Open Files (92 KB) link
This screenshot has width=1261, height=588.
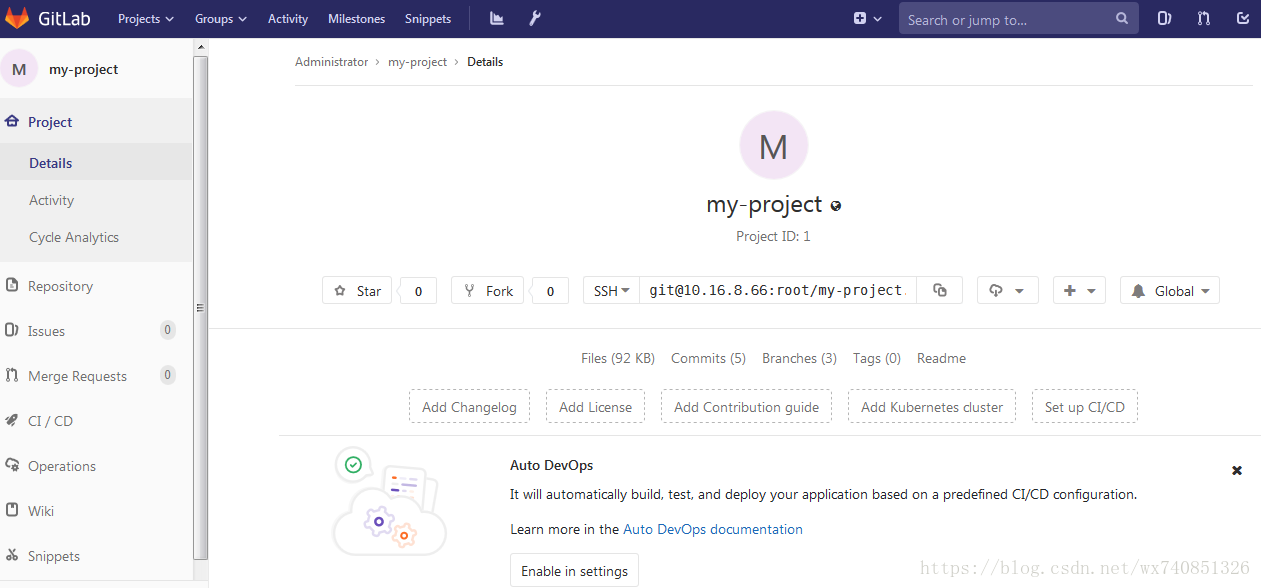618,358
